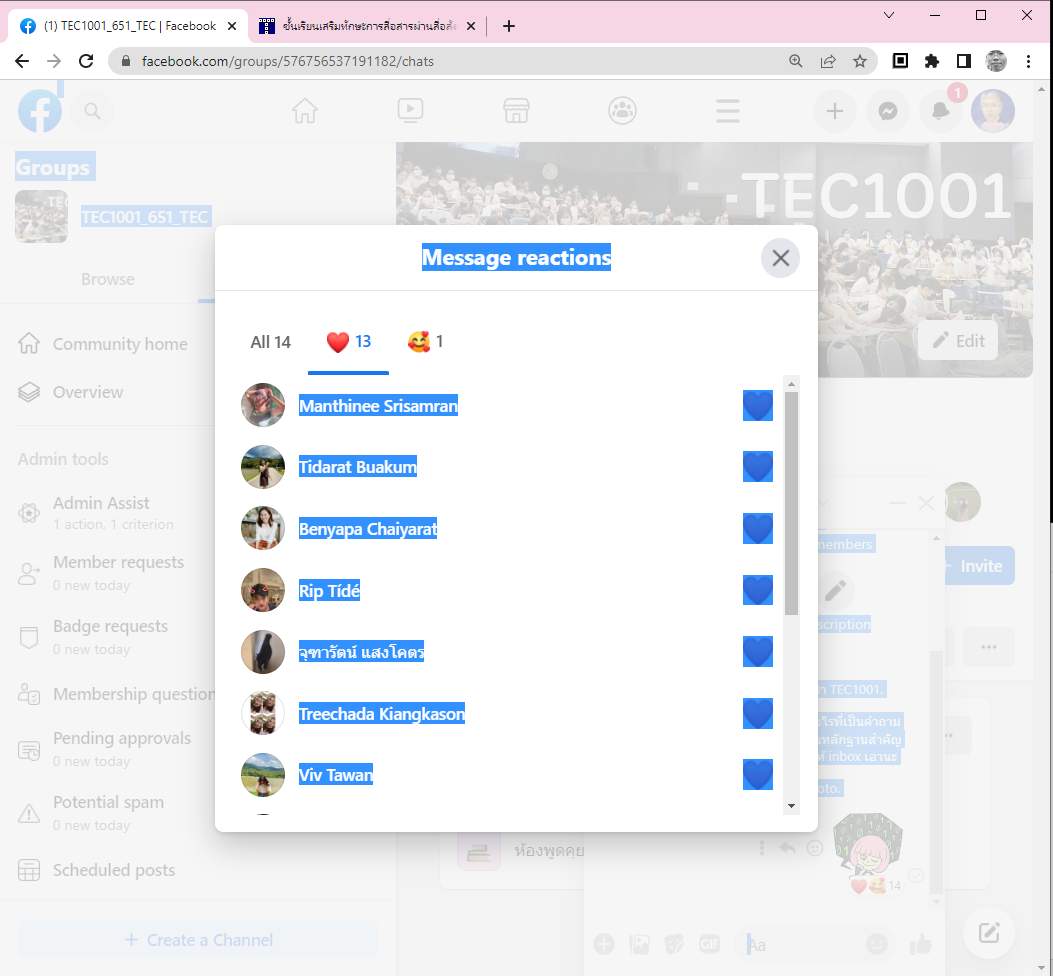Click the browser forward arrow
This screenshot has width=1053, height=976.
point(54,61)
